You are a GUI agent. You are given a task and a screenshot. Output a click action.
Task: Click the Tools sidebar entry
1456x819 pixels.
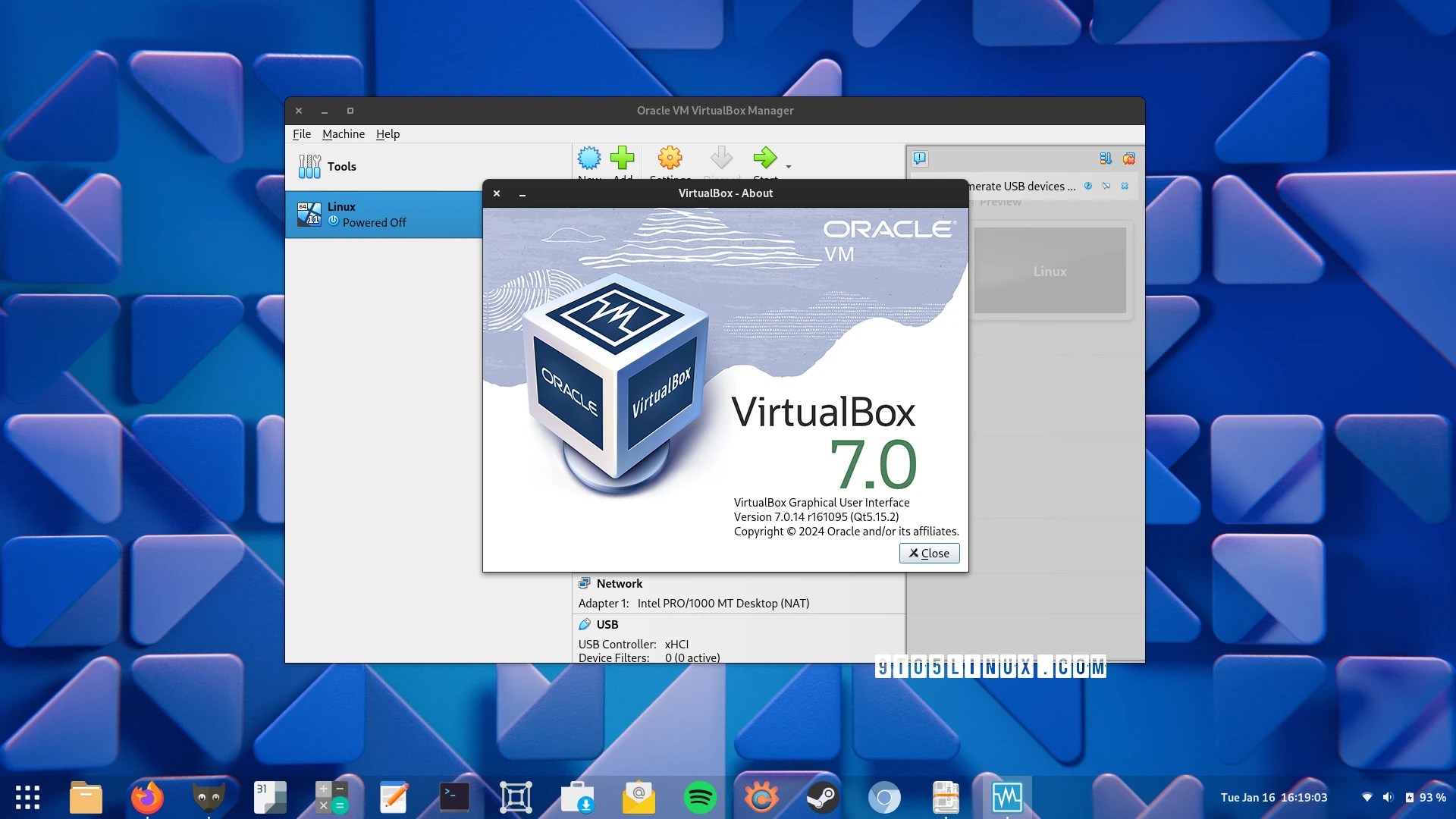[x=342, y=166]
